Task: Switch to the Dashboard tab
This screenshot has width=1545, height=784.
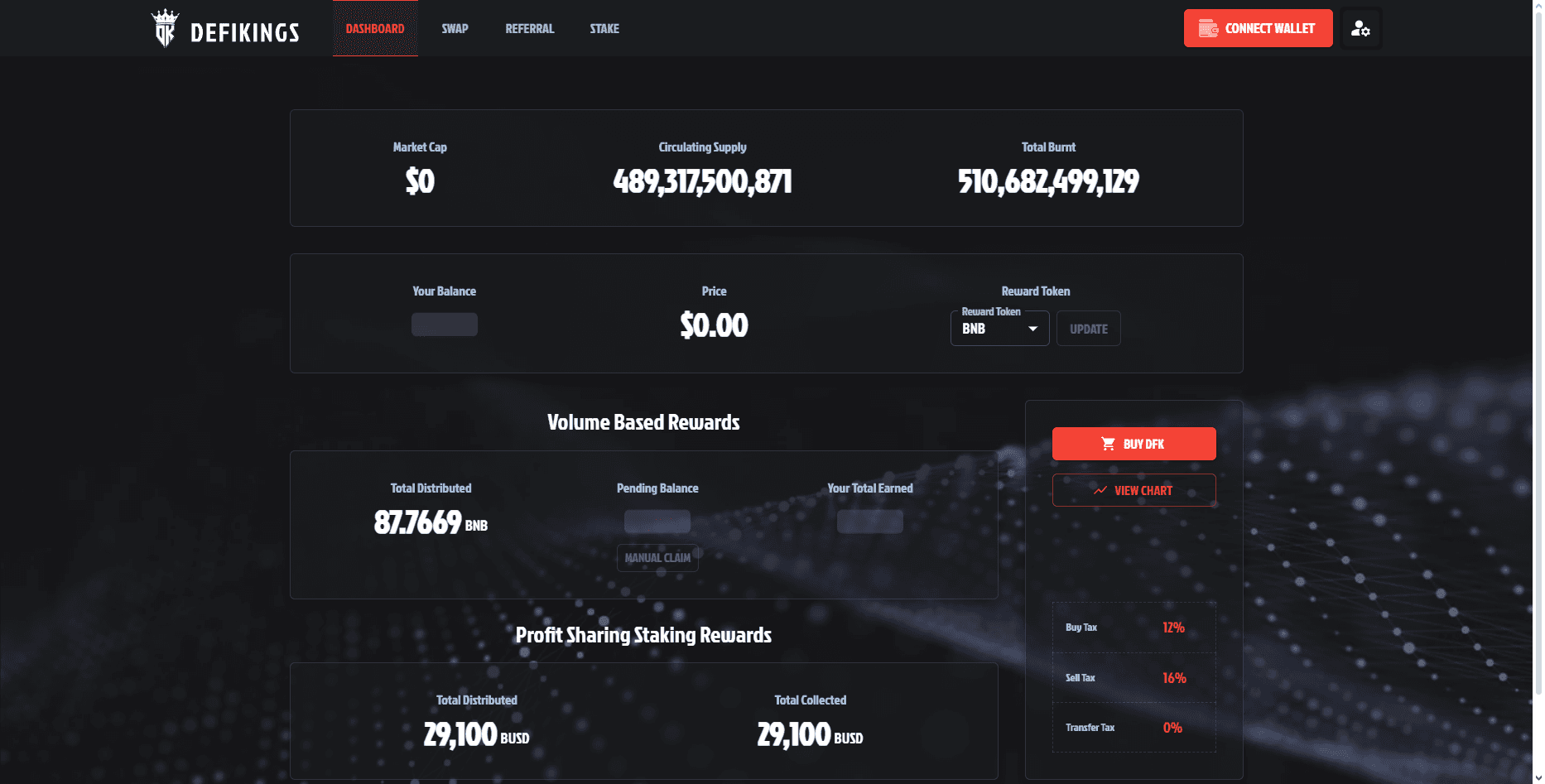Action: click(x=375, y=28)
